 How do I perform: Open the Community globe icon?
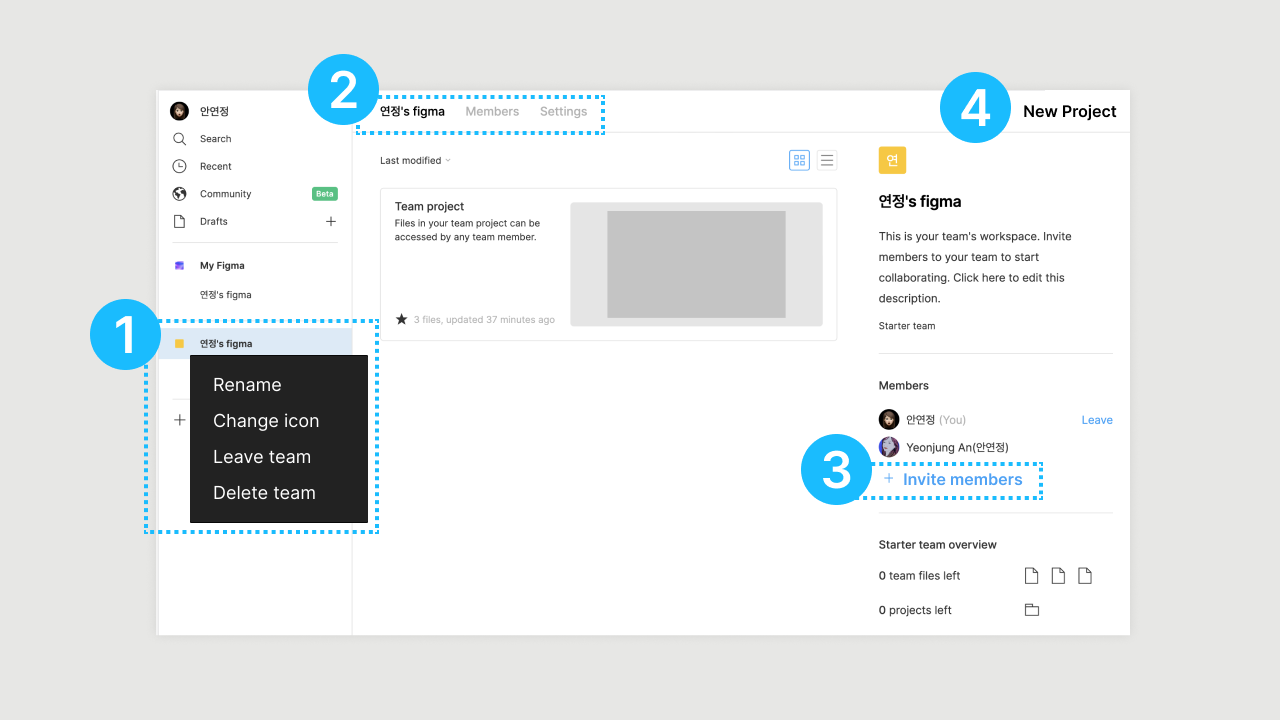tap(179, 194)
